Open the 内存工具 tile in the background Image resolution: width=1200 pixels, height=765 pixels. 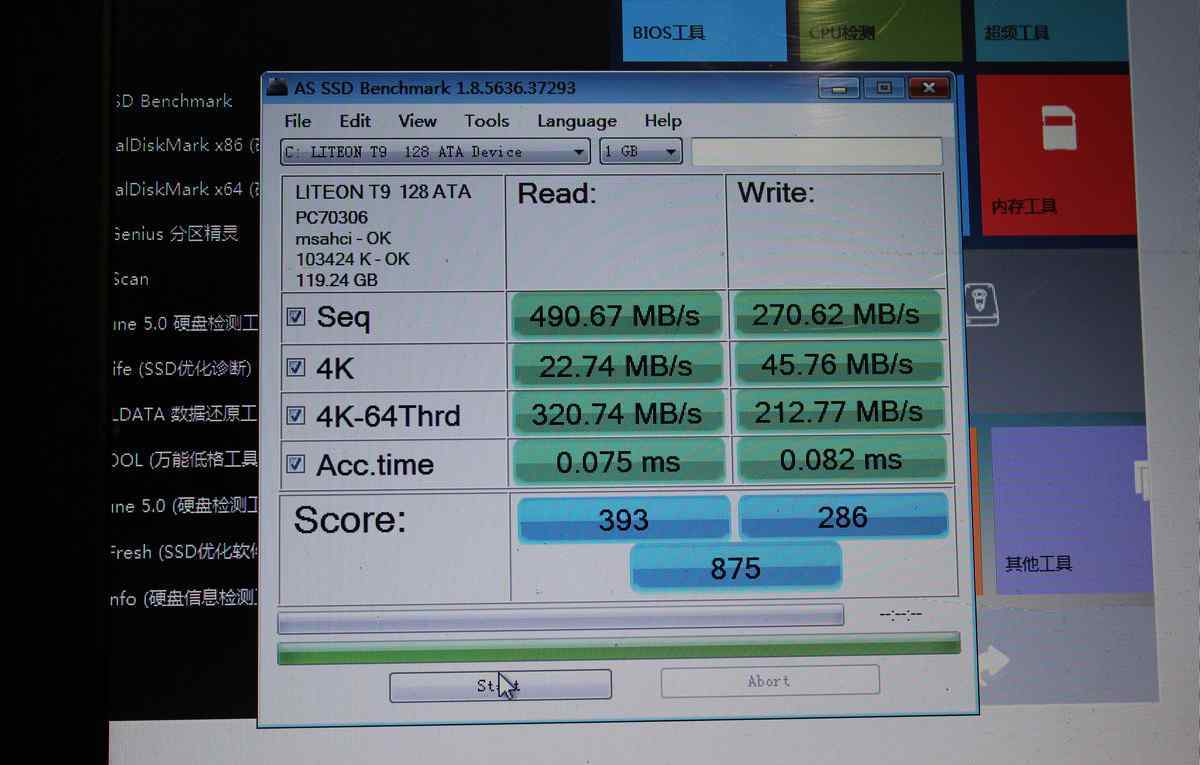click(1055, 155)
